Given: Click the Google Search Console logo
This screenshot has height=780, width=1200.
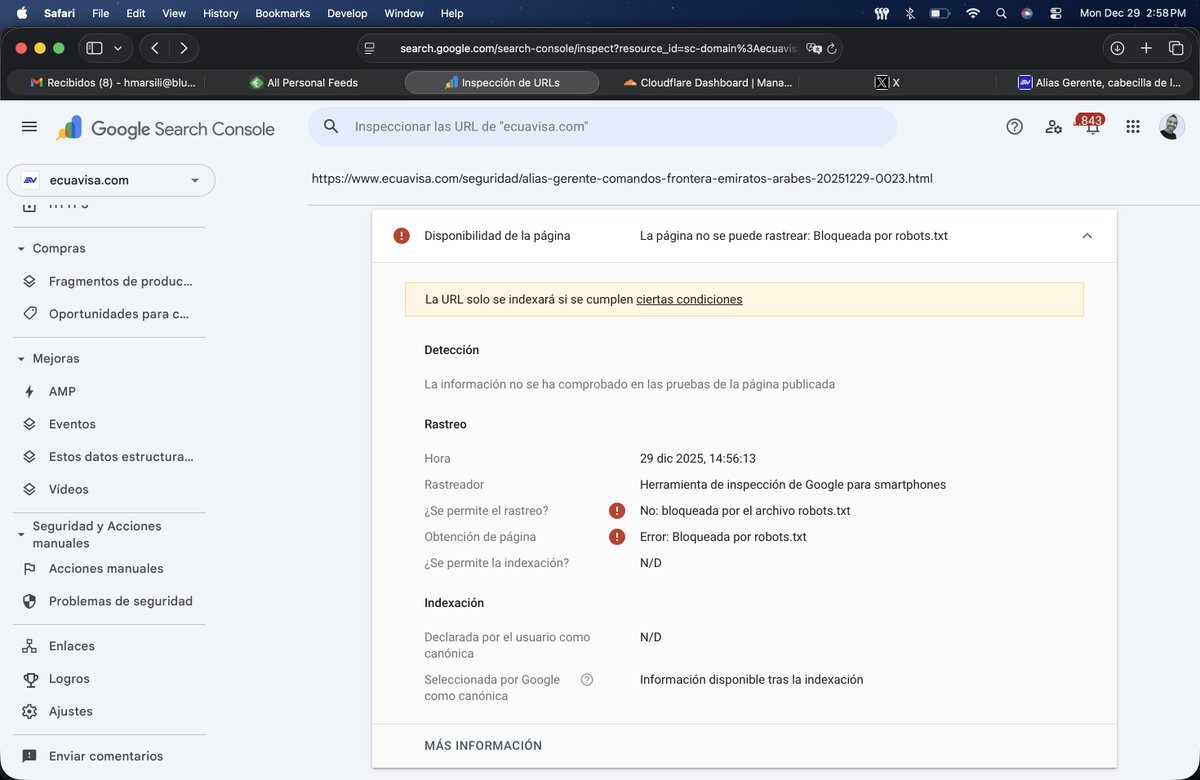Looking at the screenshot, I should point(165,128).
